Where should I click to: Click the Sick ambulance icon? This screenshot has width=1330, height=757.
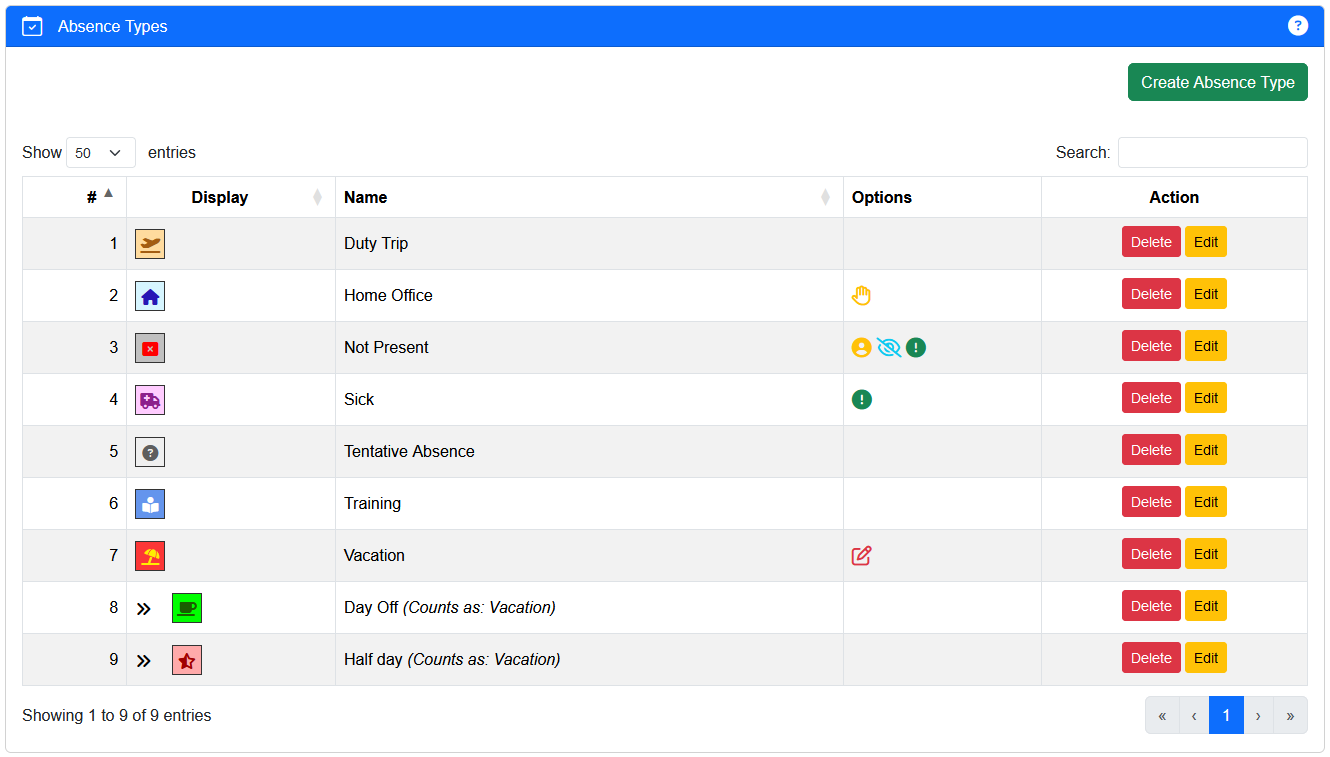[150, 400]
